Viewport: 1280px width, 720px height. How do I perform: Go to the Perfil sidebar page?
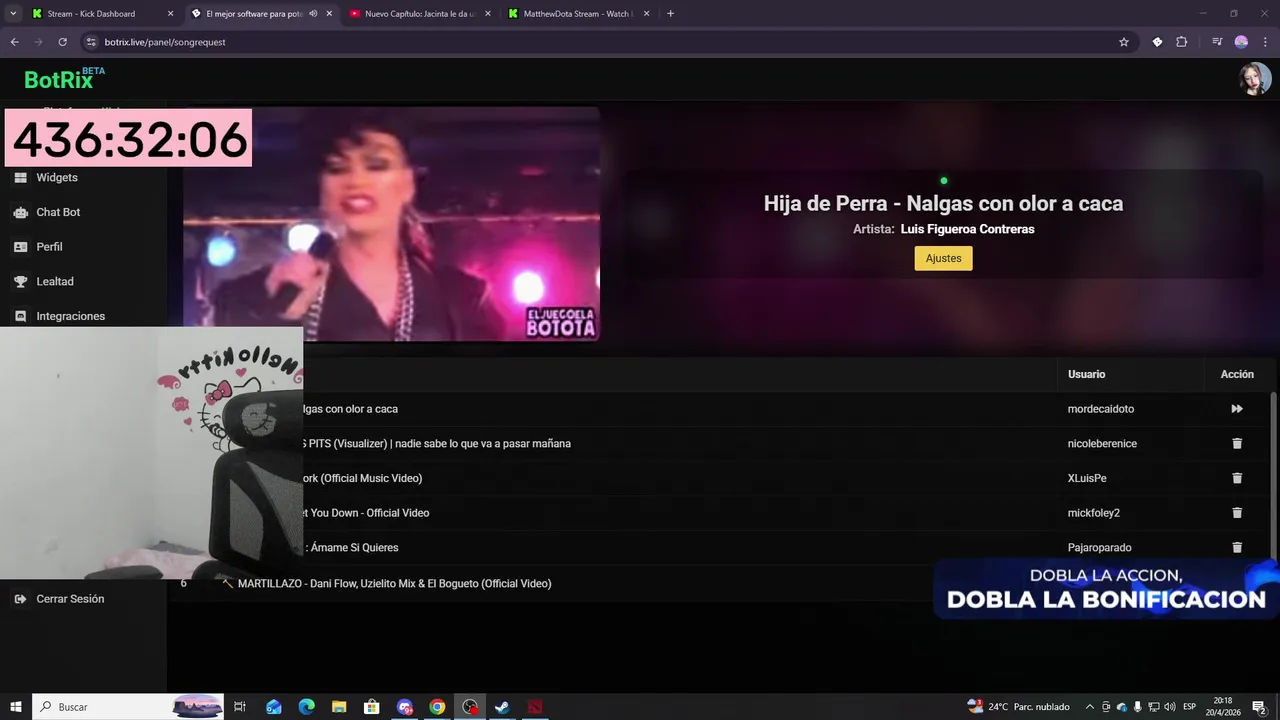(x=49, y=247)
